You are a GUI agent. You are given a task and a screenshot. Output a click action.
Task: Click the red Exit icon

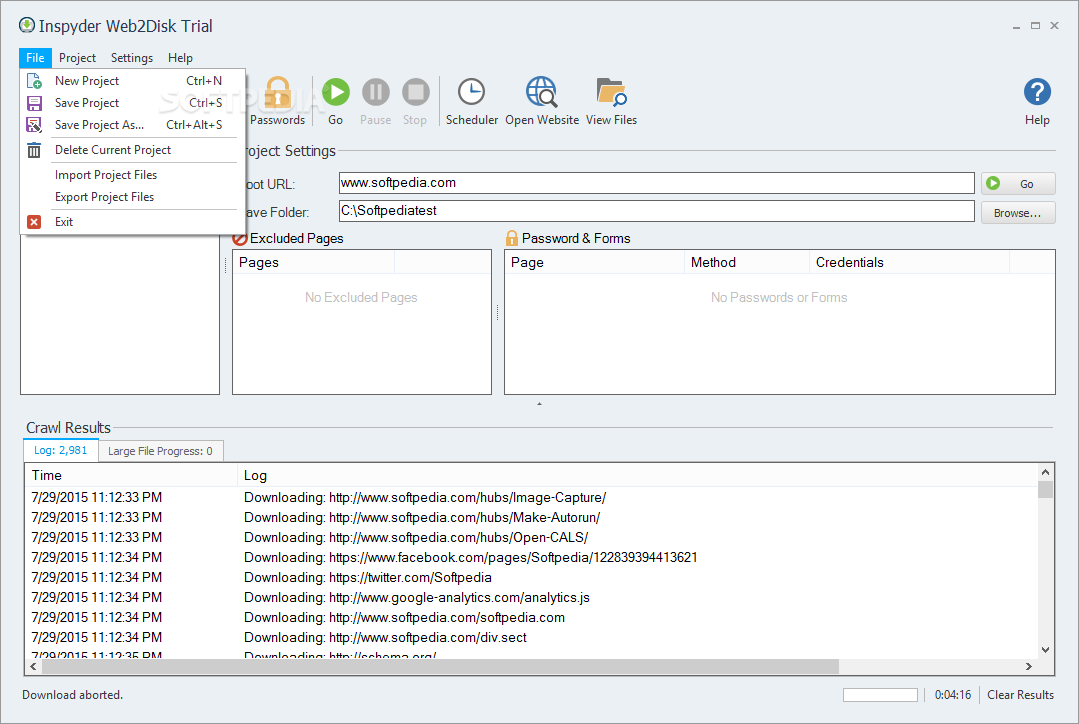pos(34,222)
